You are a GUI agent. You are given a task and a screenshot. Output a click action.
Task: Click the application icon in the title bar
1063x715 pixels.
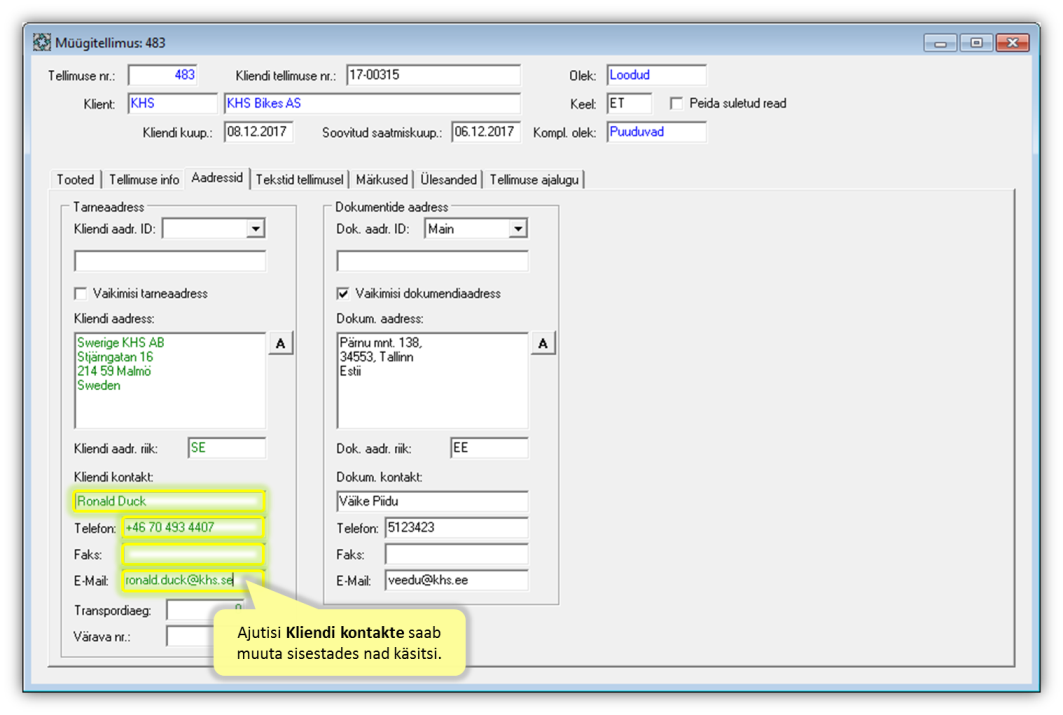pyautogui.click(x=42, y=43)
